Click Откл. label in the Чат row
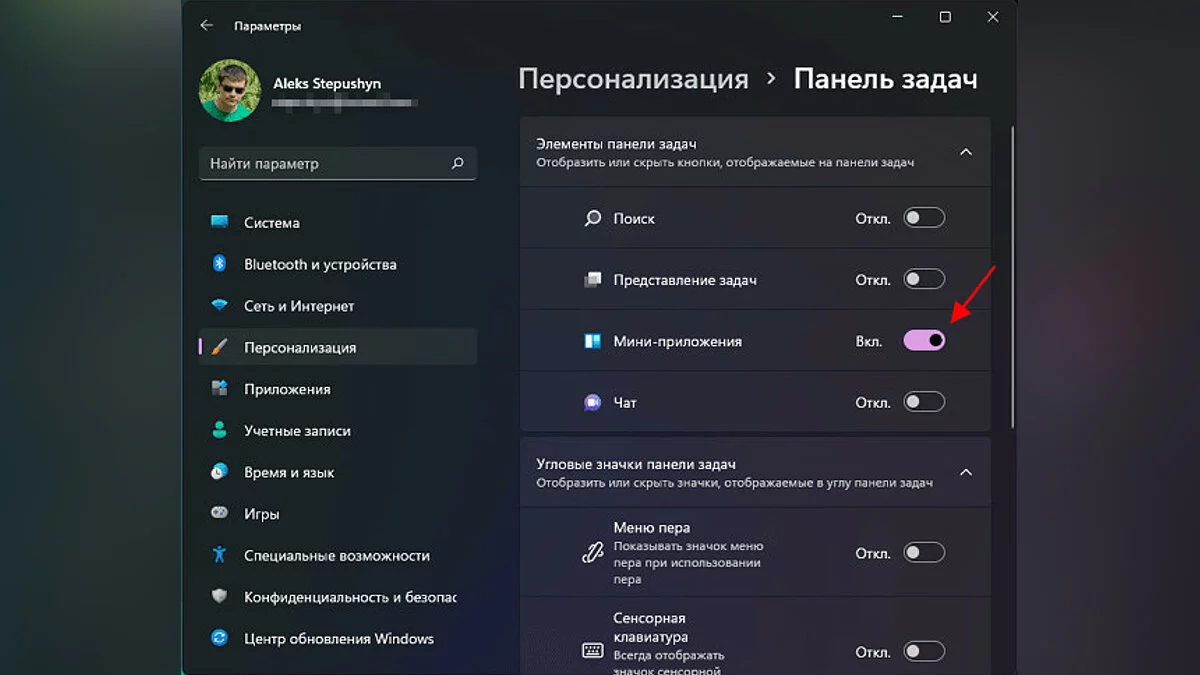This screenshot has height=675, width=1200. coord(873,403)
